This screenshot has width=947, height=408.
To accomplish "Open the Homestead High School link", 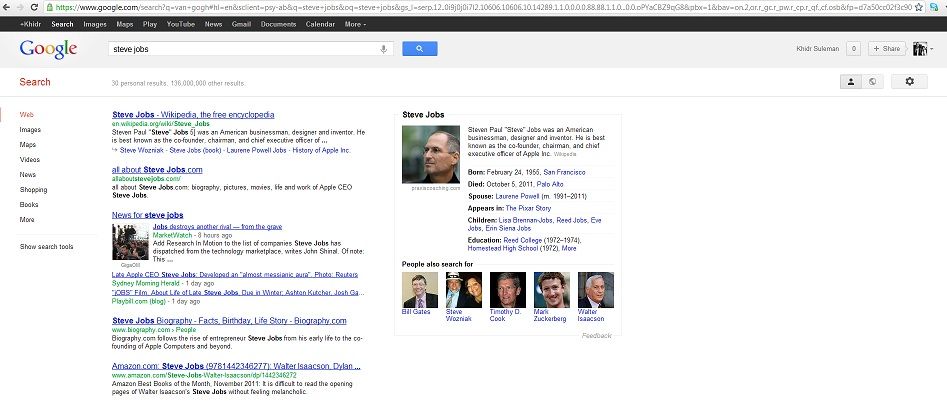I will pos(502,248).
